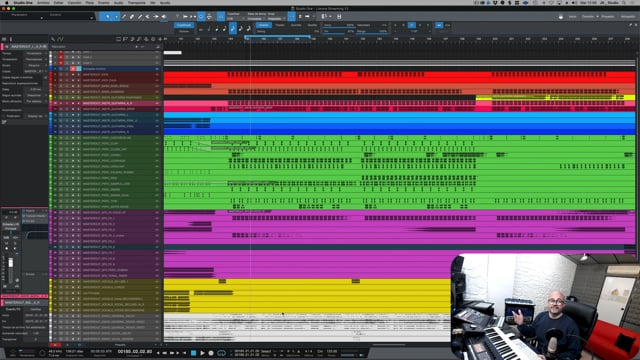Switch to the Canción page
The height and width of the screenshot is (360, 640).
pyautogui.click(x=587, y=17)
